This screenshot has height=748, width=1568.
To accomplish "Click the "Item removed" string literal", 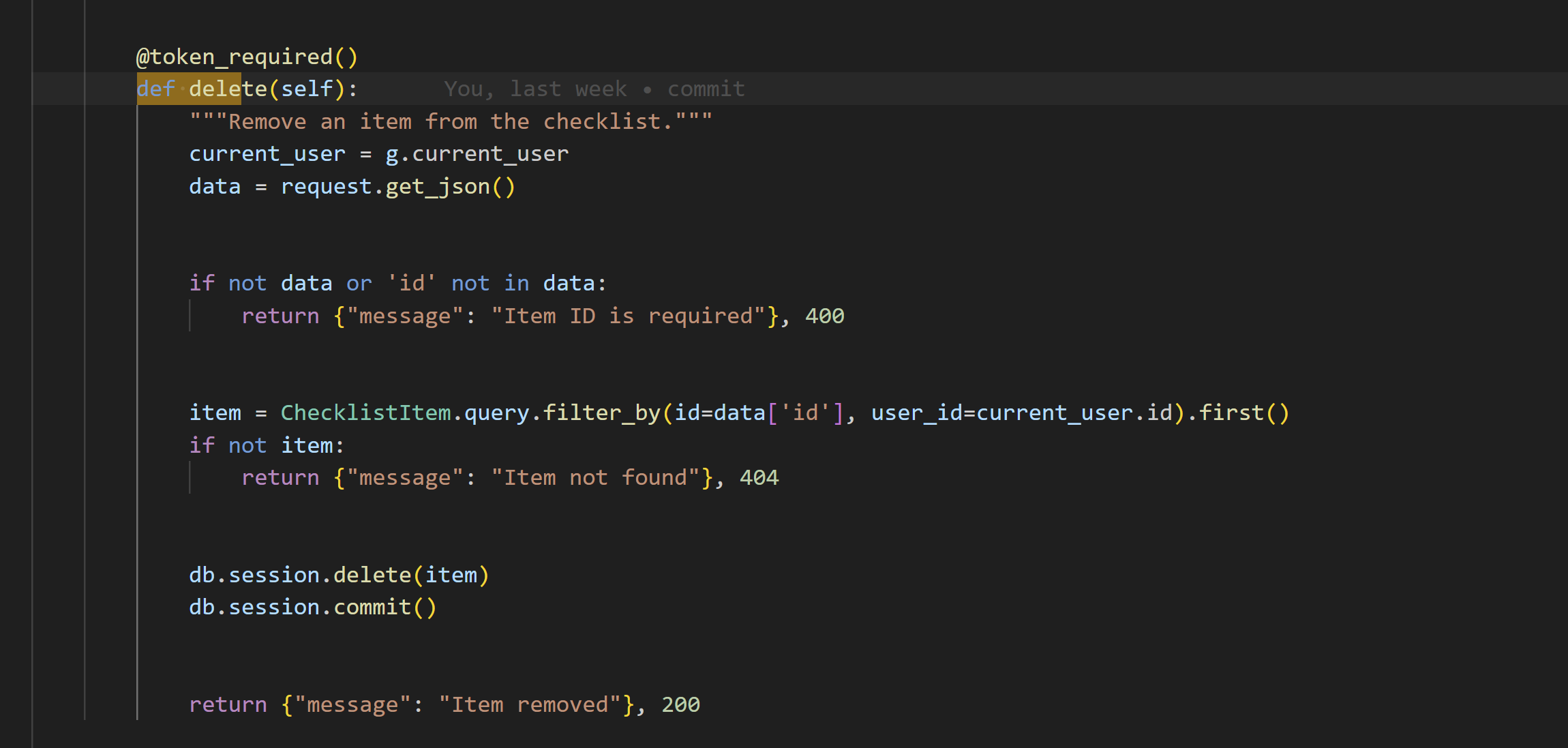I will coord(529,704).
